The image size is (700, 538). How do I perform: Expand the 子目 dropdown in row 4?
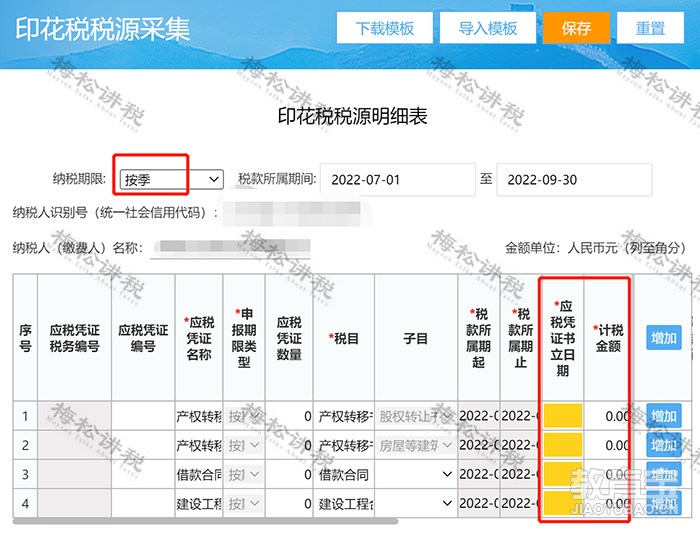click(415, 503)
